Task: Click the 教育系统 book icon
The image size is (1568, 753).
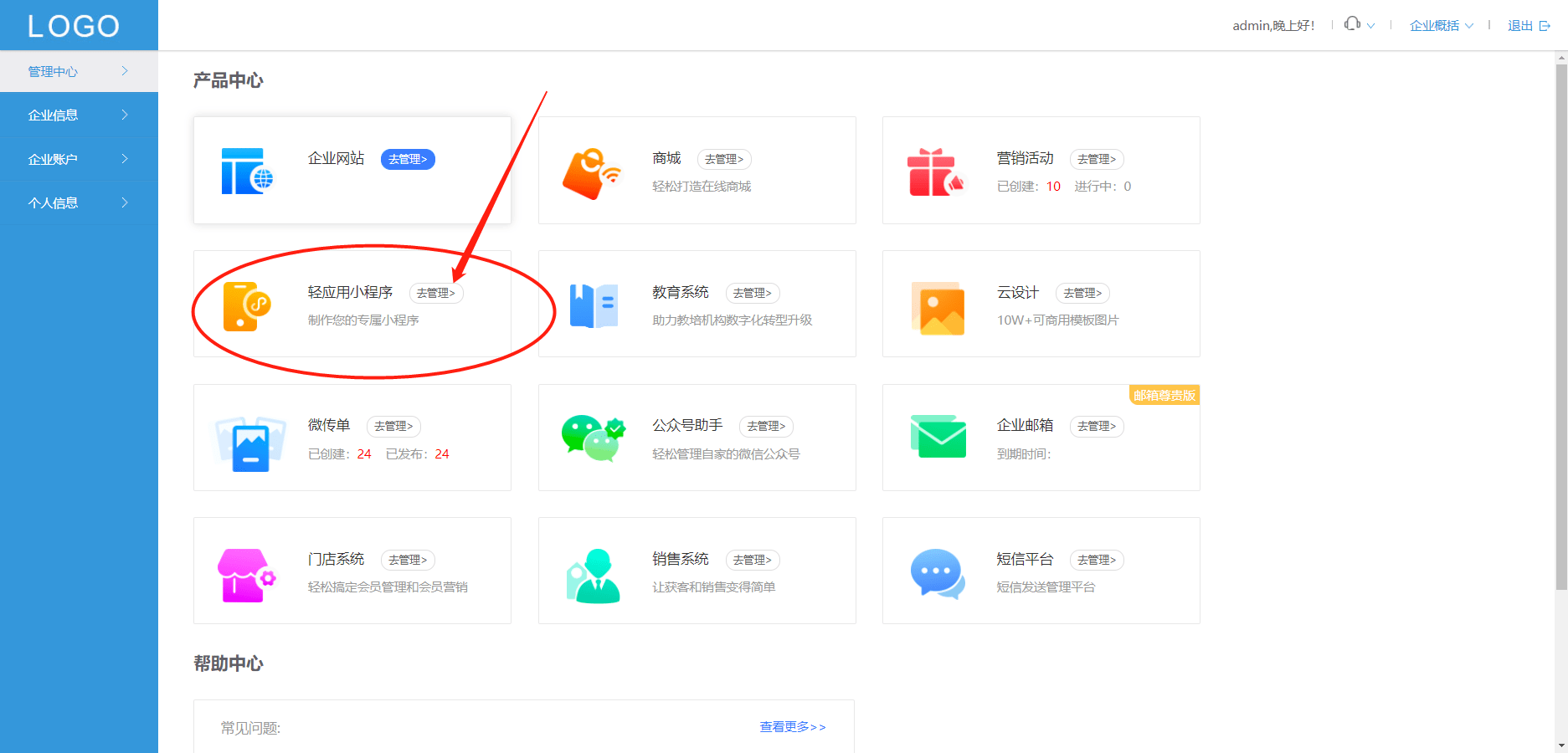Action: pyautogui.click(x=594, y=305)
